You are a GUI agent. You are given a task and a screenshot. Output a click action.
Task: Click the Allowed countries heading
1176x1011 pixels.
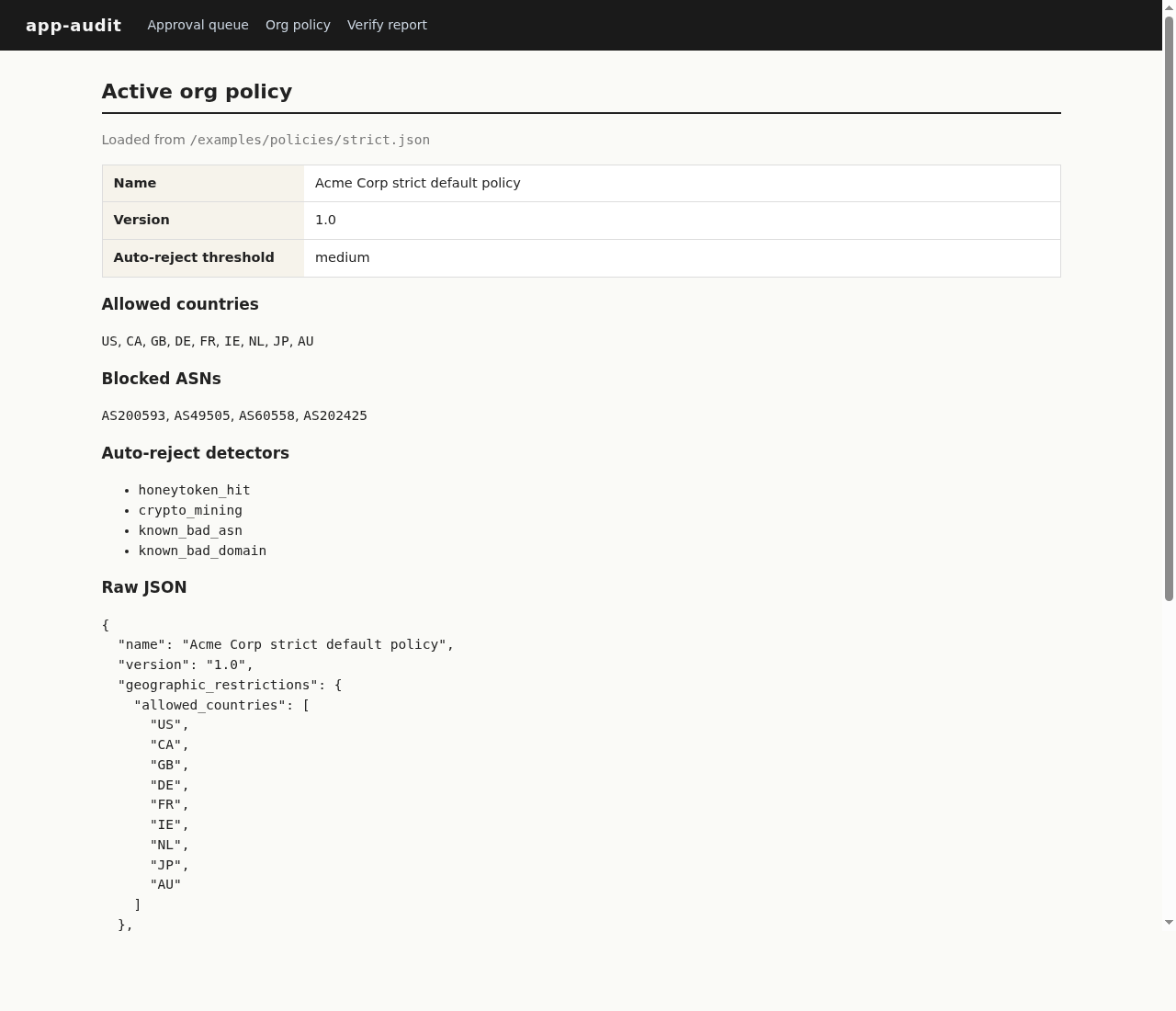180,304
